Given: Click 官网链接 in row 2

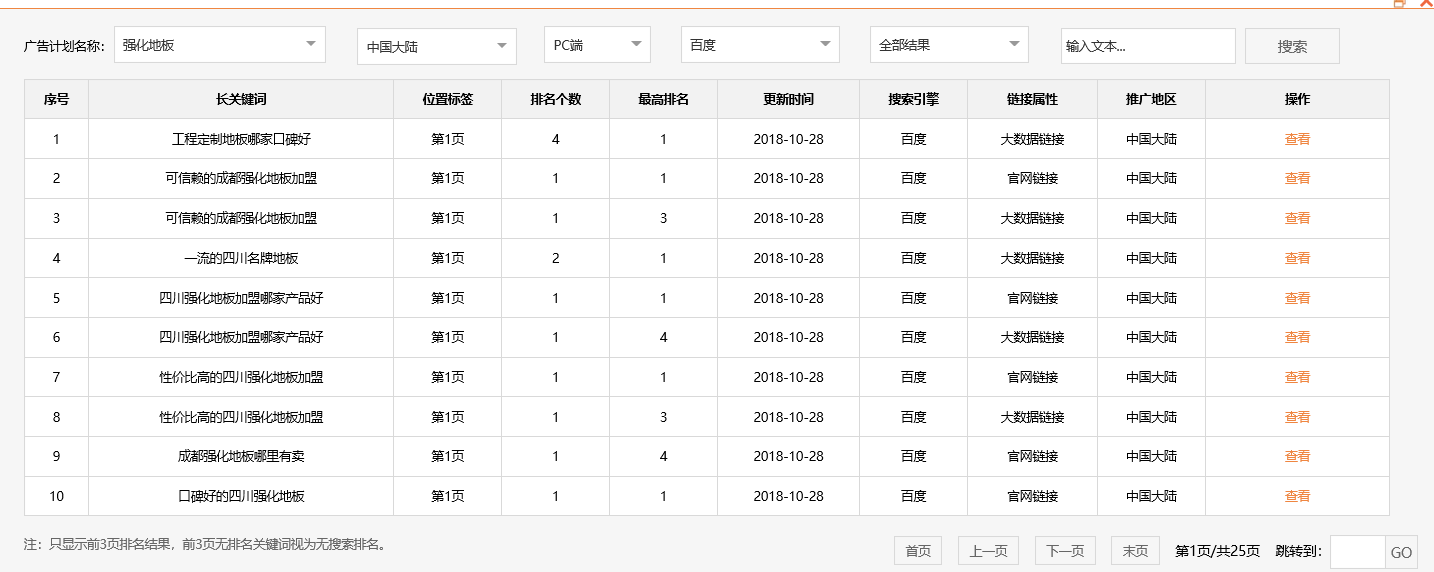Looking at the screenshot, I should click(1032, 178).
